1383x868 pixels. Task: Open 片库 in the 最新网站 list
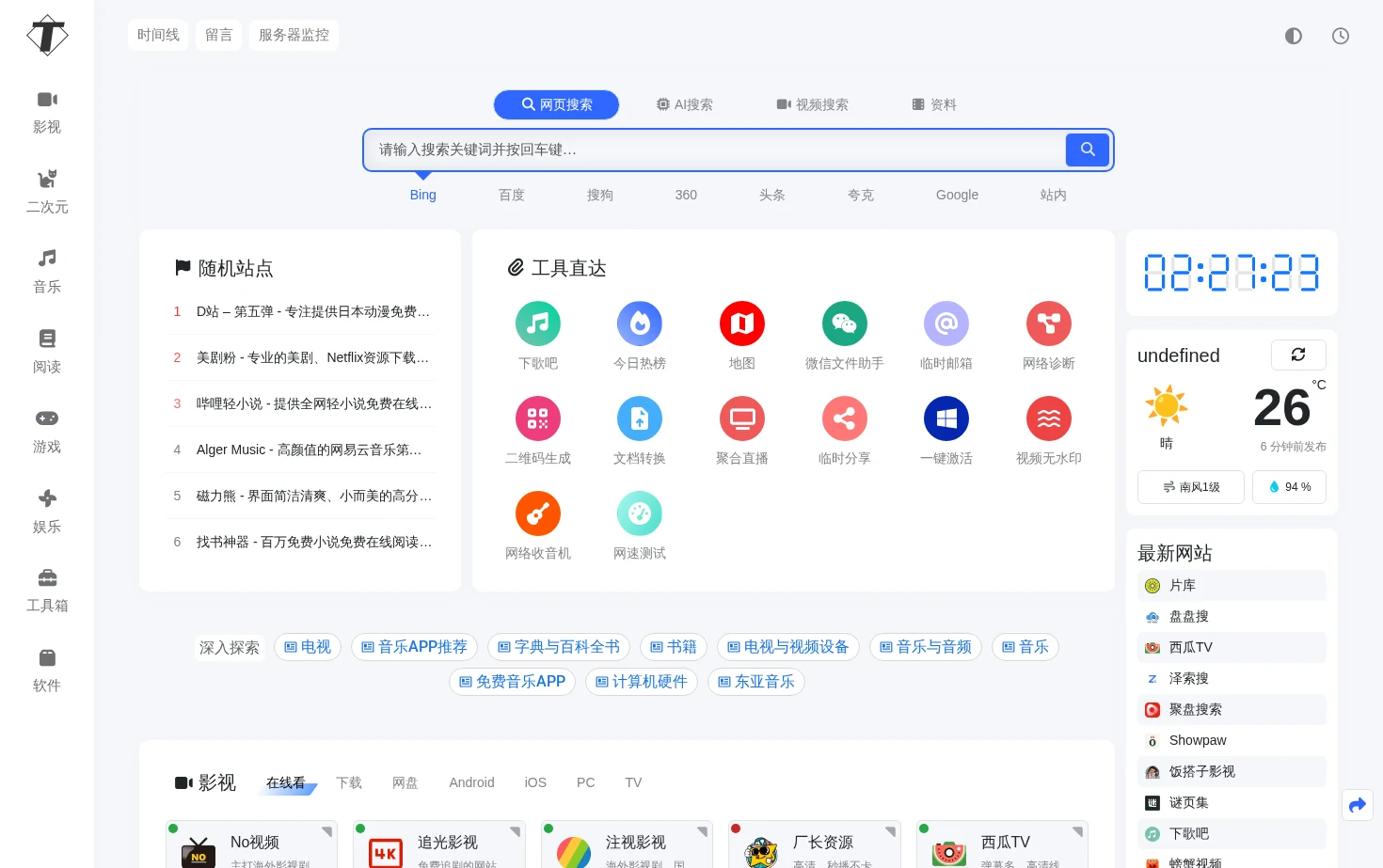(1232, 585)
